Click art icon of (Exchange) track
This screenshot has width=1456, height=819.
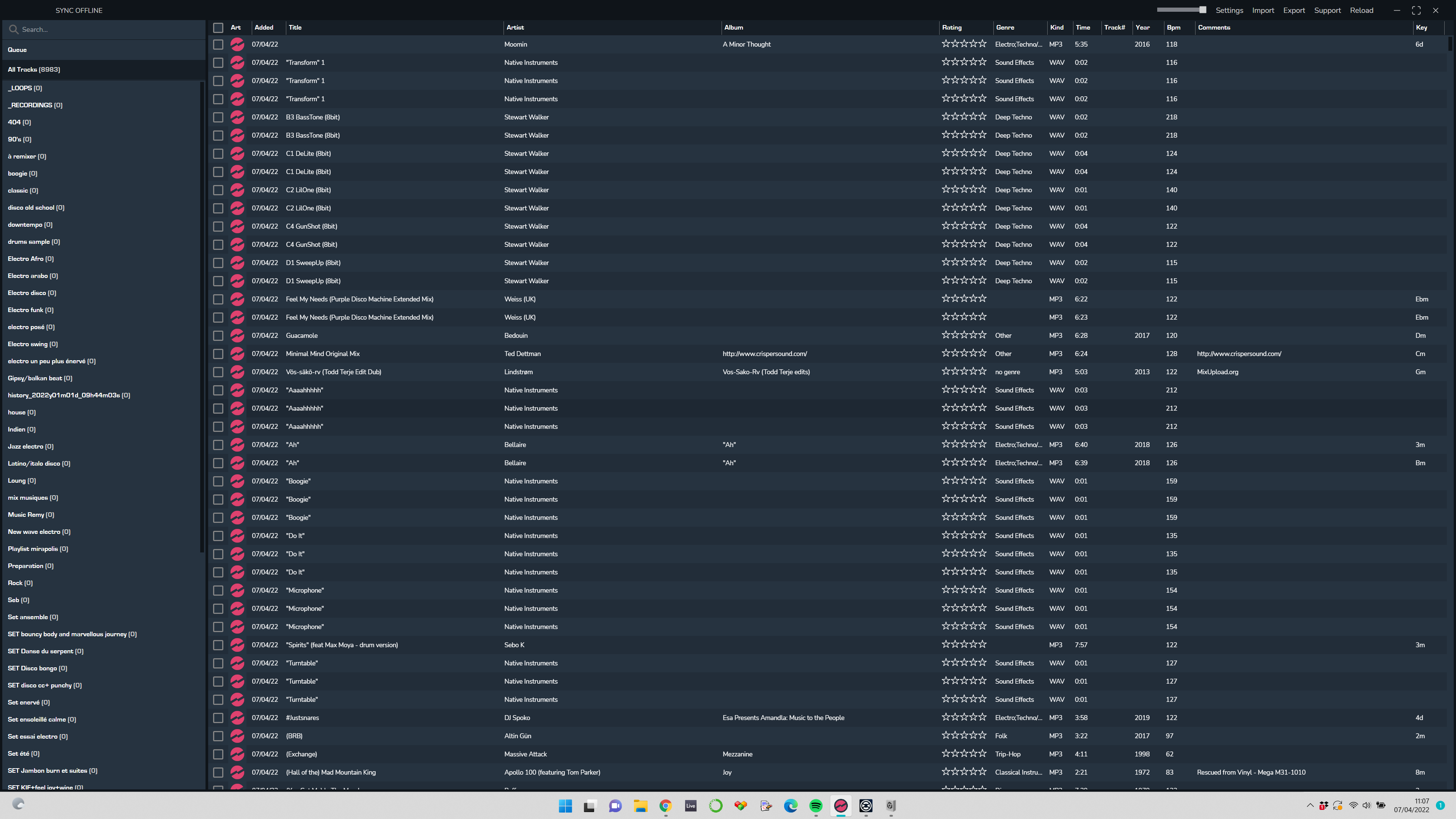tap(237, 754)
